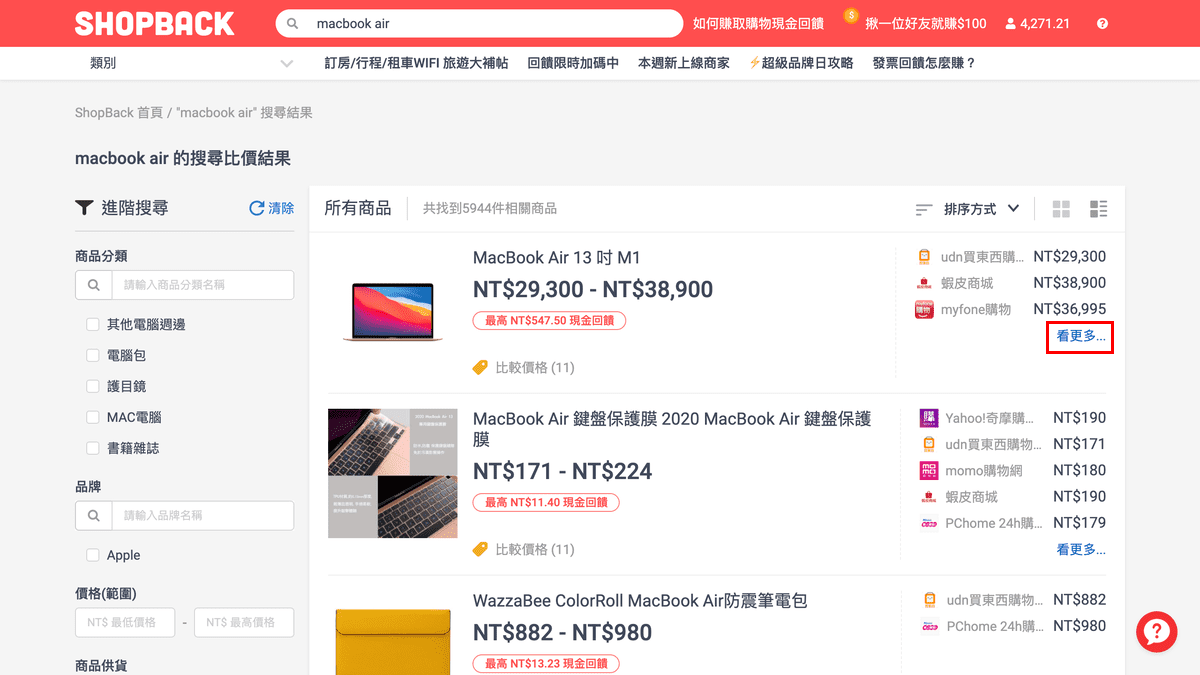
Task: Click the 蝦皮商城 merchant icon
Action: (x=925, y=282)
